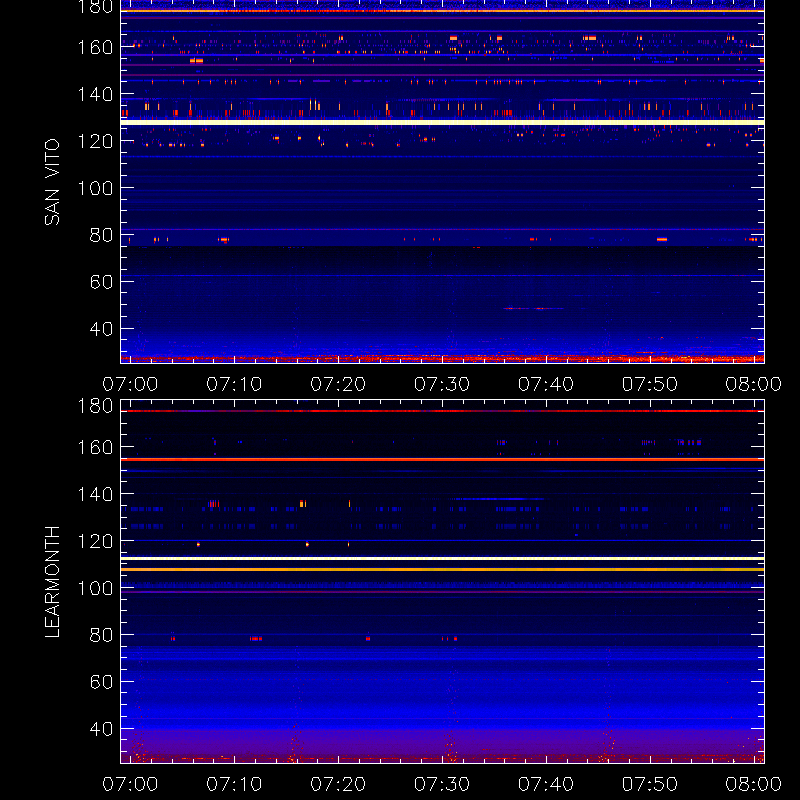Click San Vito frequency label 80

tap(102, 235)
